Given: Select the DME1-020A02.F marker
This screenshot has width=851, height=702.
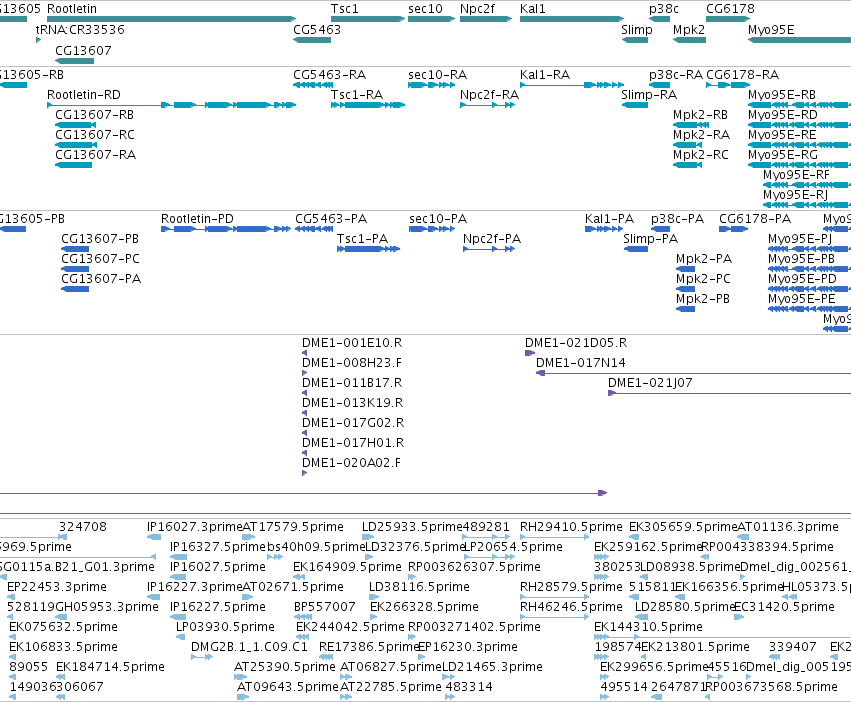Looking at the screenshot, I should 304,473.
